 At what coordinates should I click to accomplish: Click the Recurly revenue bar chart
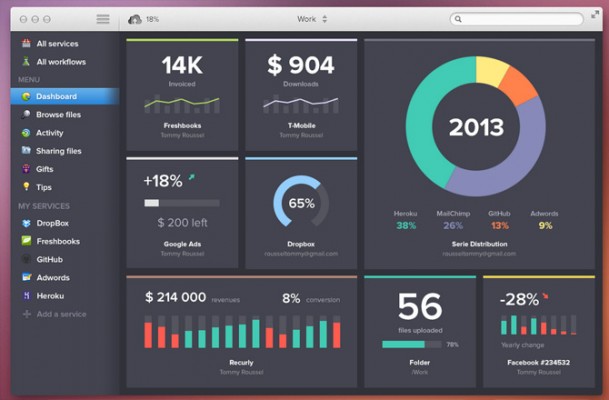tap(242, 332)
